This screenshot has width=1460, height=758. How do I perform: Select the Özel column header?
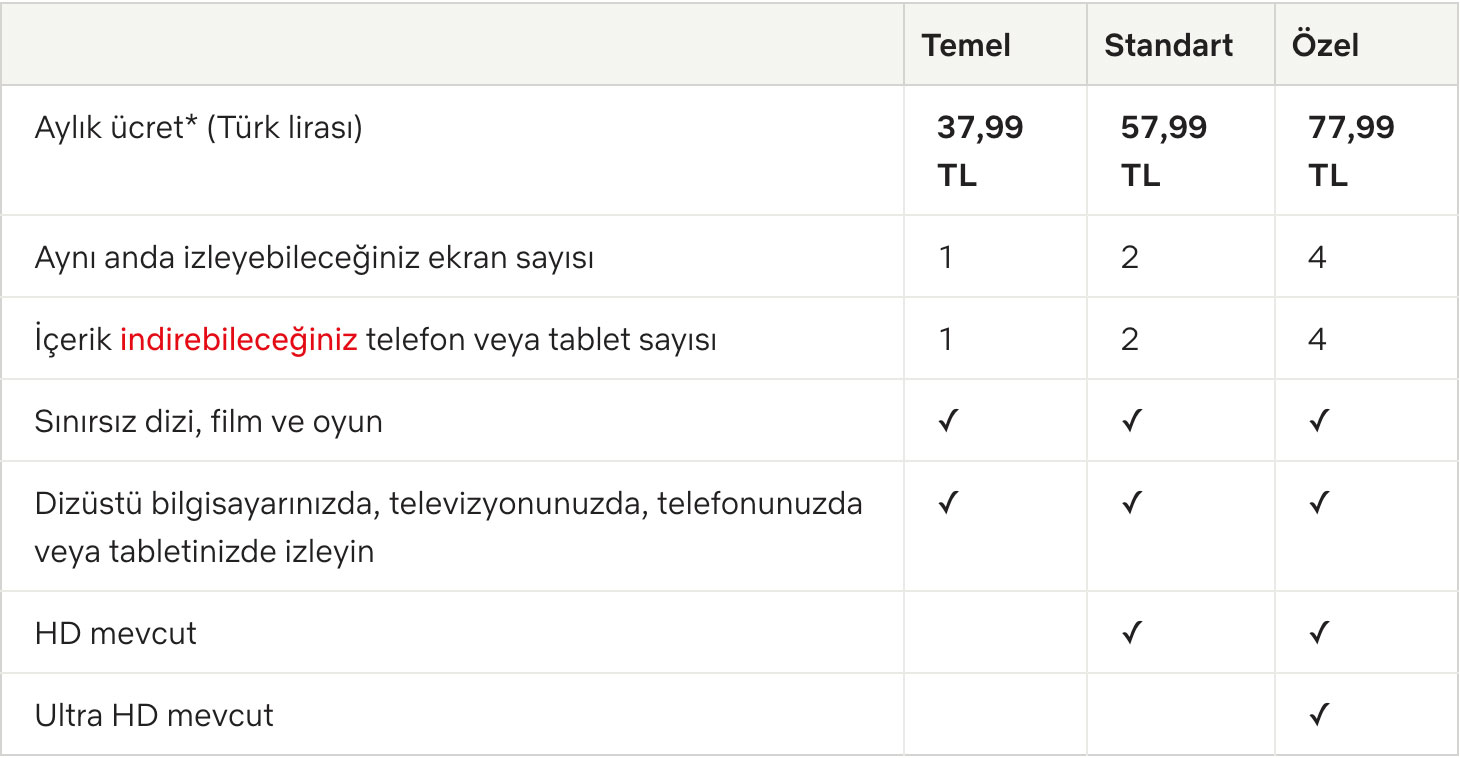click(x=1325, y=45)
